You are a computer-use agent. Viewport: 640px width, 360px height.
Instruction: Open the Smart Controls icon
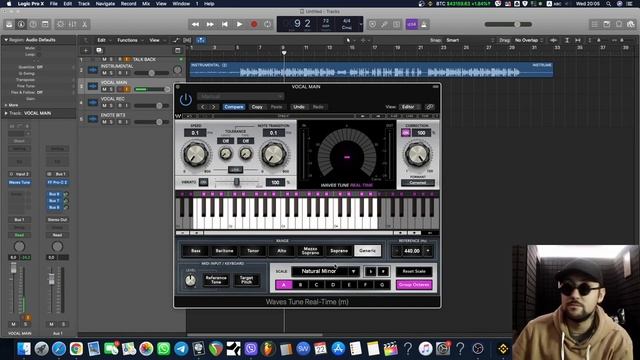coord(60,24)
